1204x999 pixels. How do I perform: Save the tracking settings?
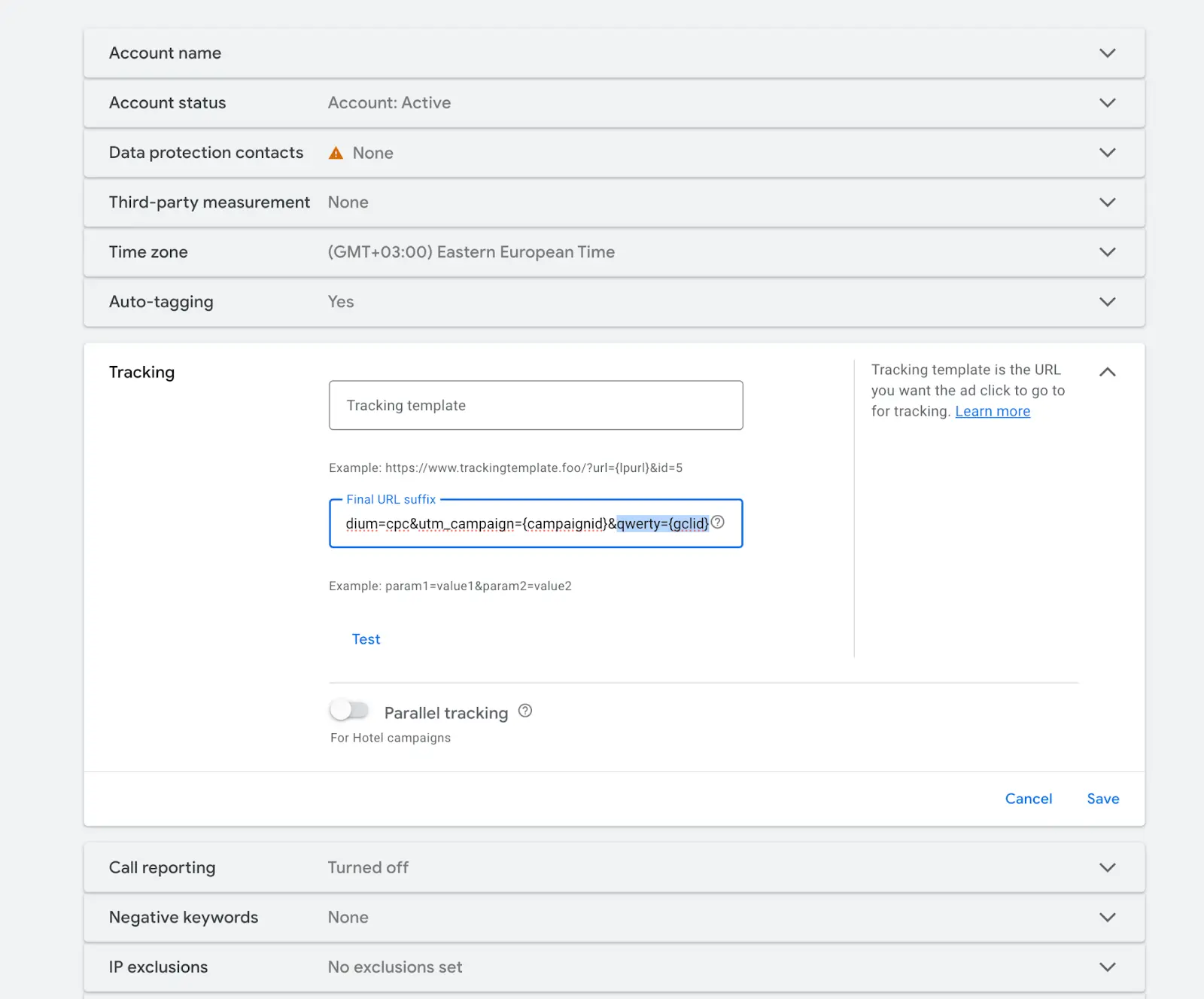tap(1102, 799)
